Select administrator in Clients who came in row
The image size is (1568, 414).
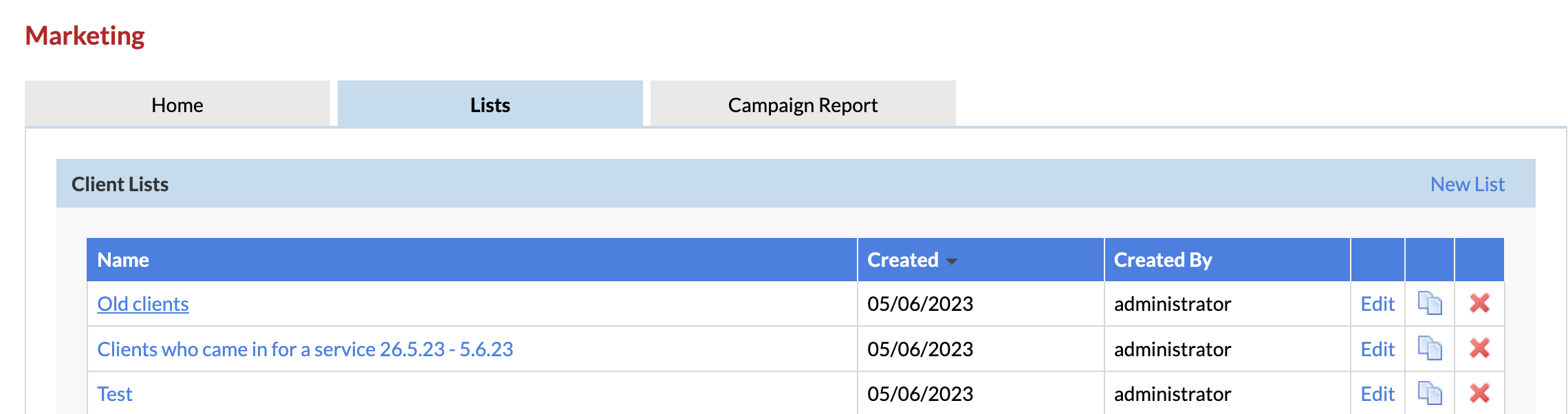click(x=1173, y=349)
